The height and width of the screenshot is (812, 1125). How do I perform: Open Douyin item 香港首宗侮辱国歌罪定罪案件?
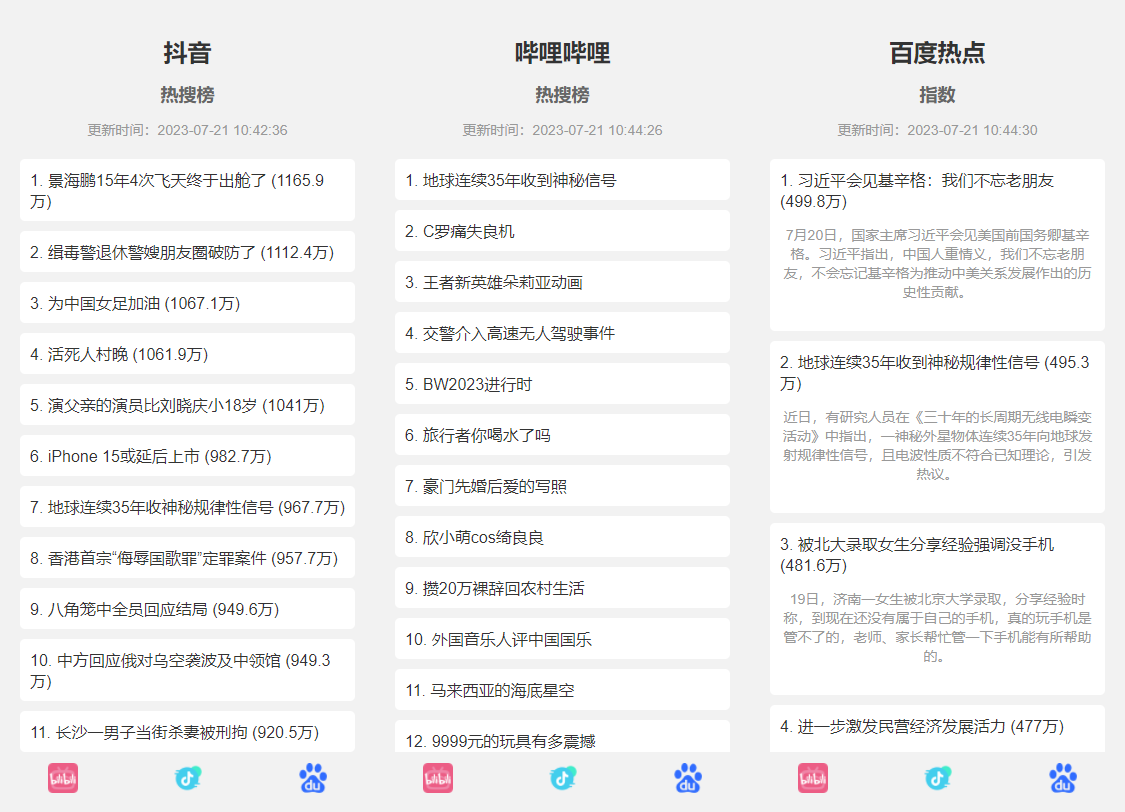(x=187, y=557)
